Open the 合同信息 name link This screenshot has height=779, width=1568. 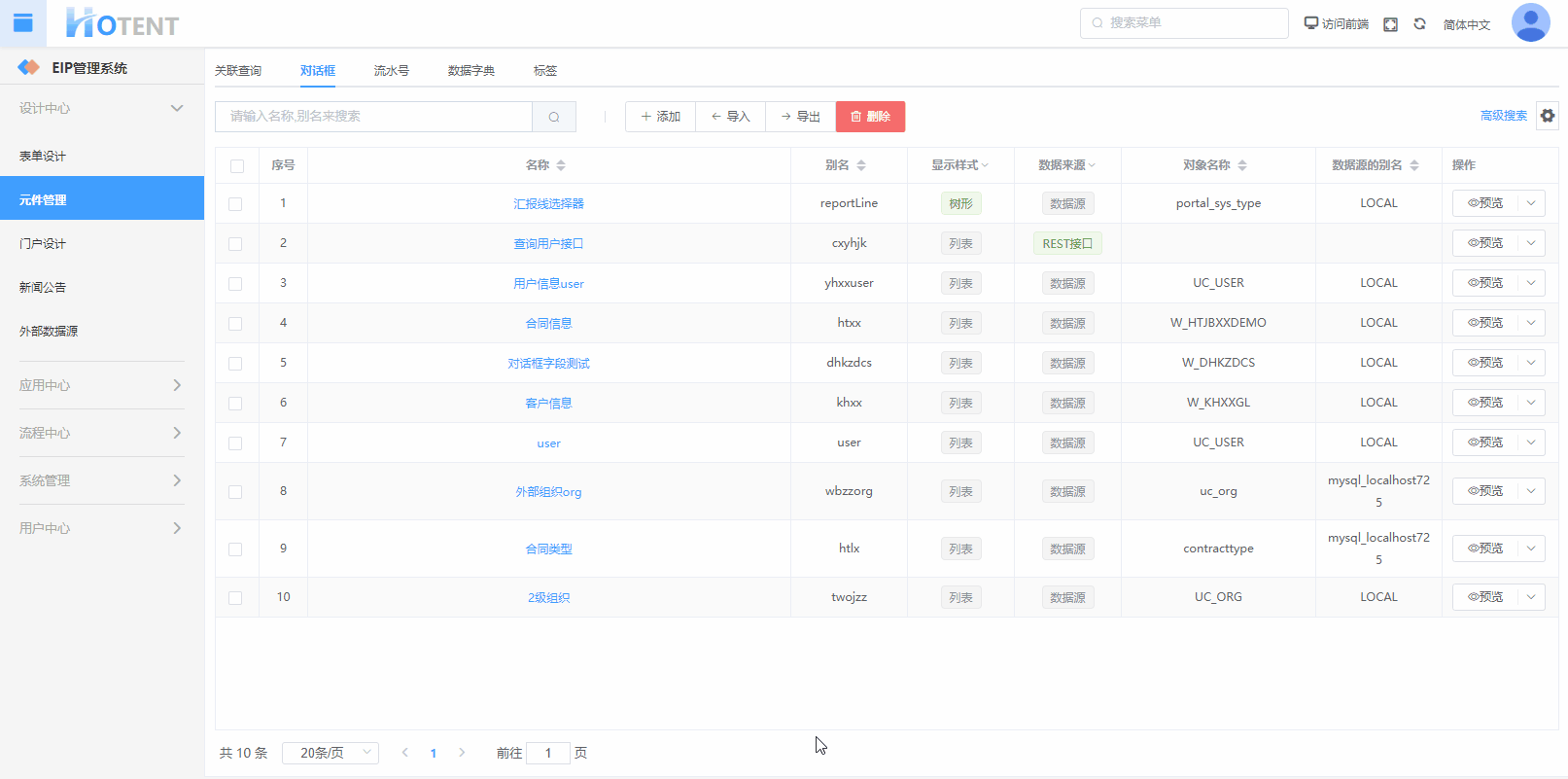coord(548,324)
